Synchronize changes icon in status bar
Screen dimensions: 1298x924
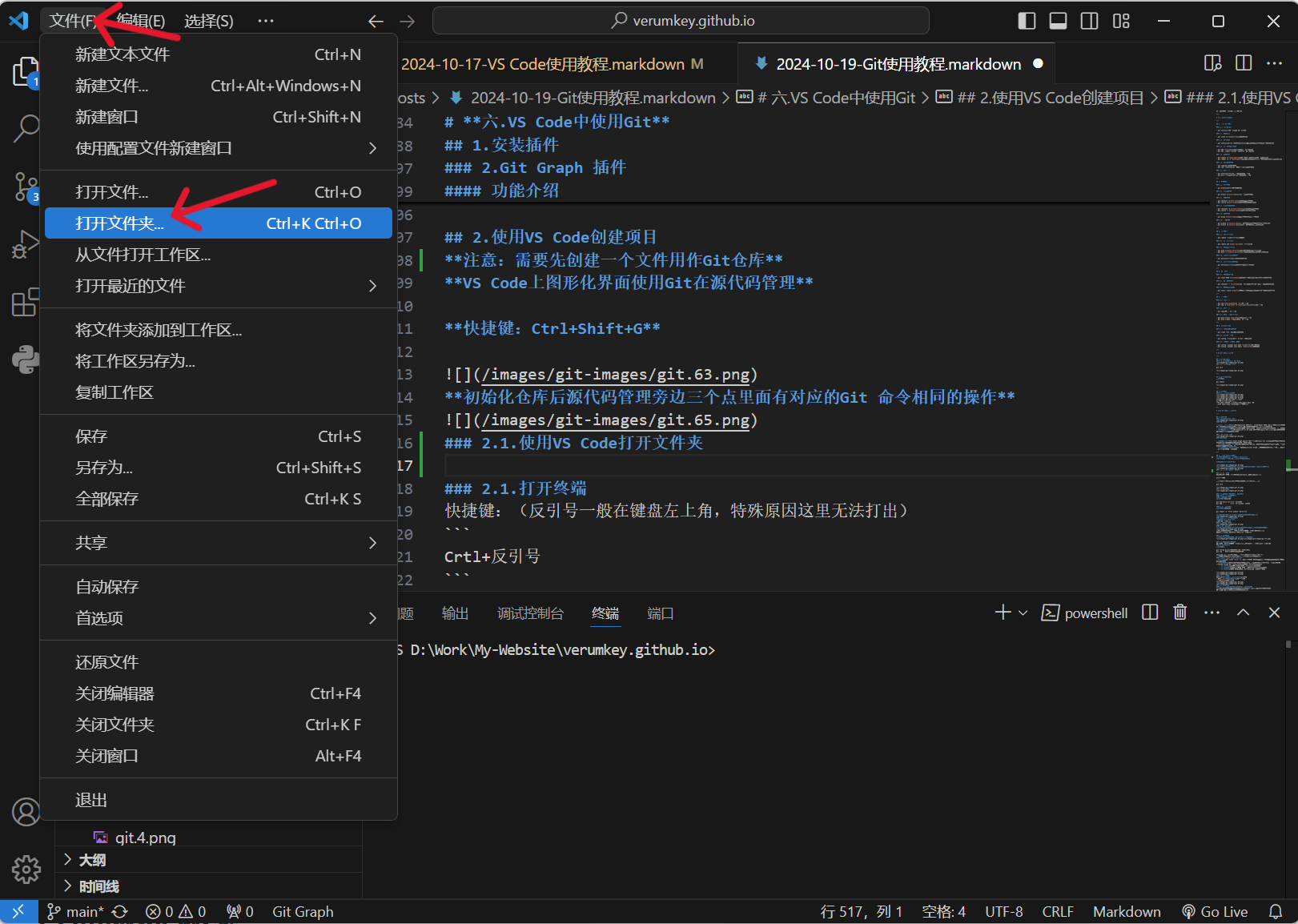tap(120, 912)
